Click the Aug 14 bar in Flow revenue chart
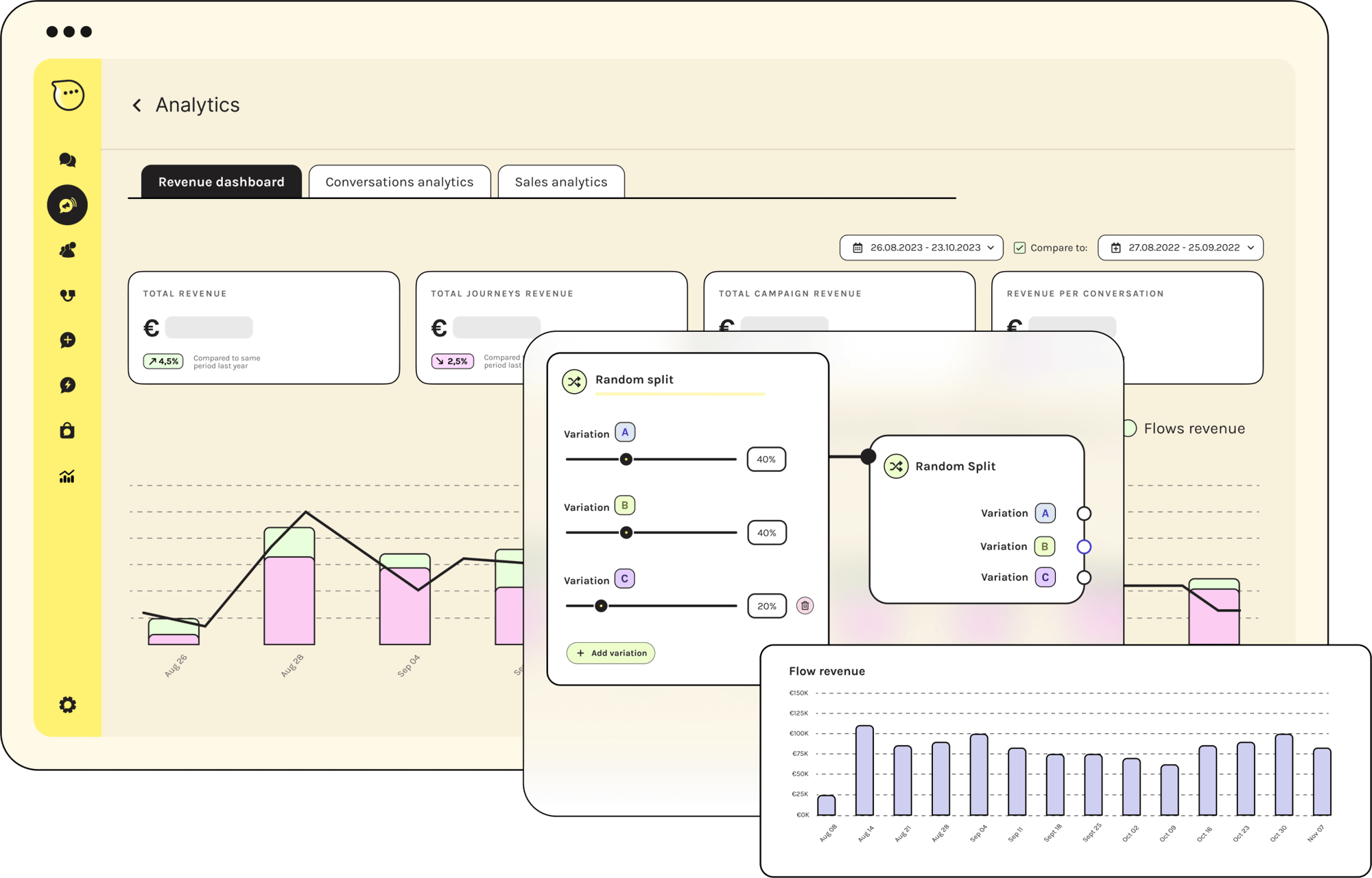1372x878 pixels. coord(864,770)
